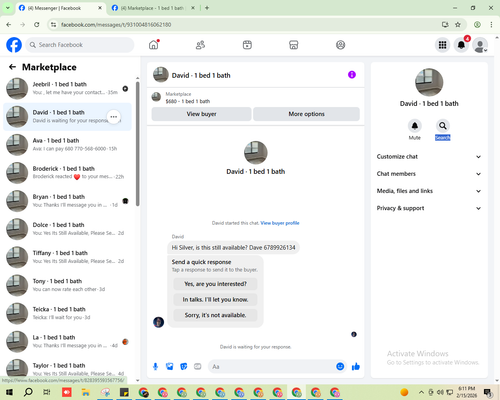Open the Notifications bell
The height and width of the screenshot is (400, 500).
tap(461, 45)
